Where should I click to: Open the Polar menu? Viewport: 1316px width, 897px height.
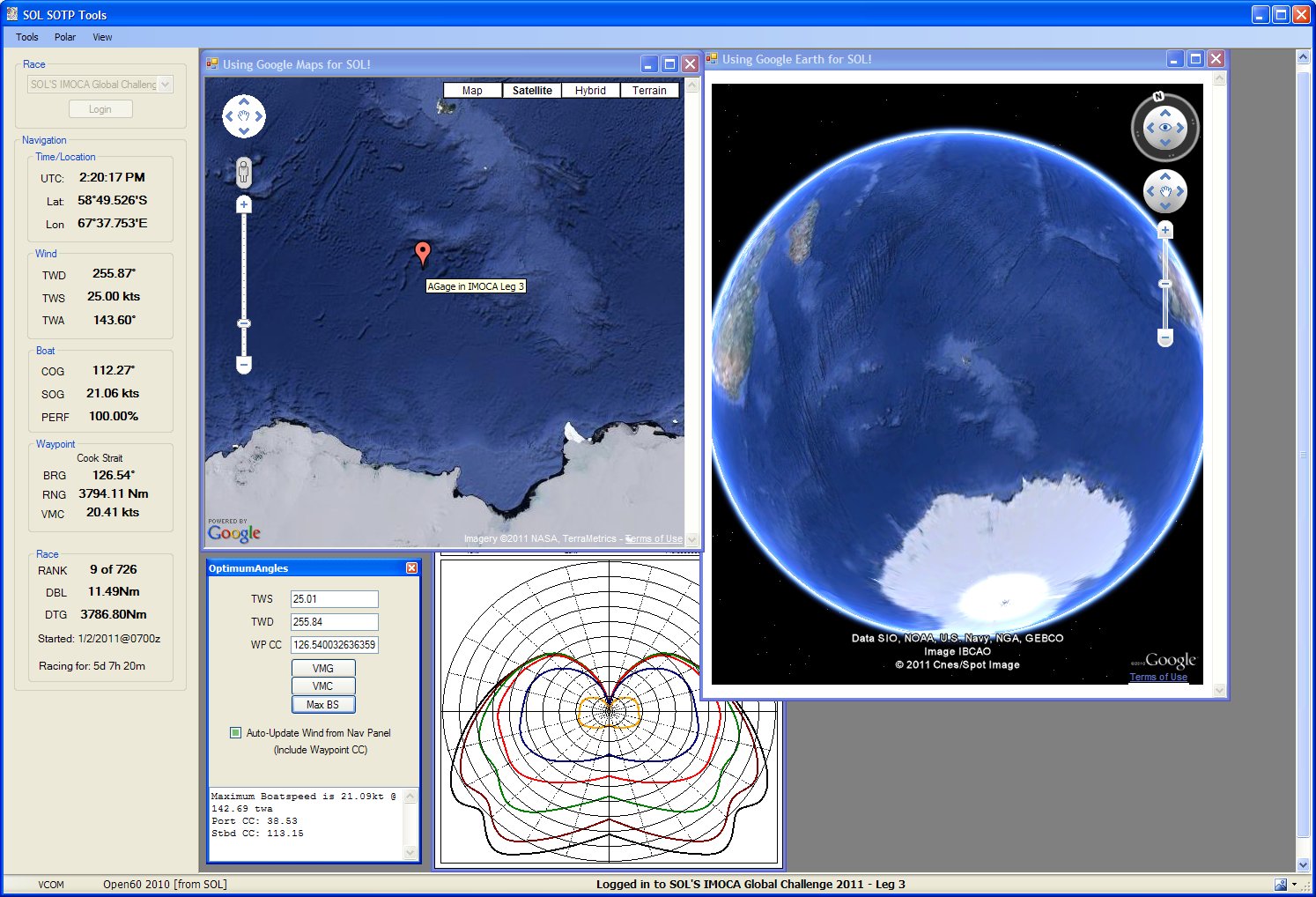[65, 37]
